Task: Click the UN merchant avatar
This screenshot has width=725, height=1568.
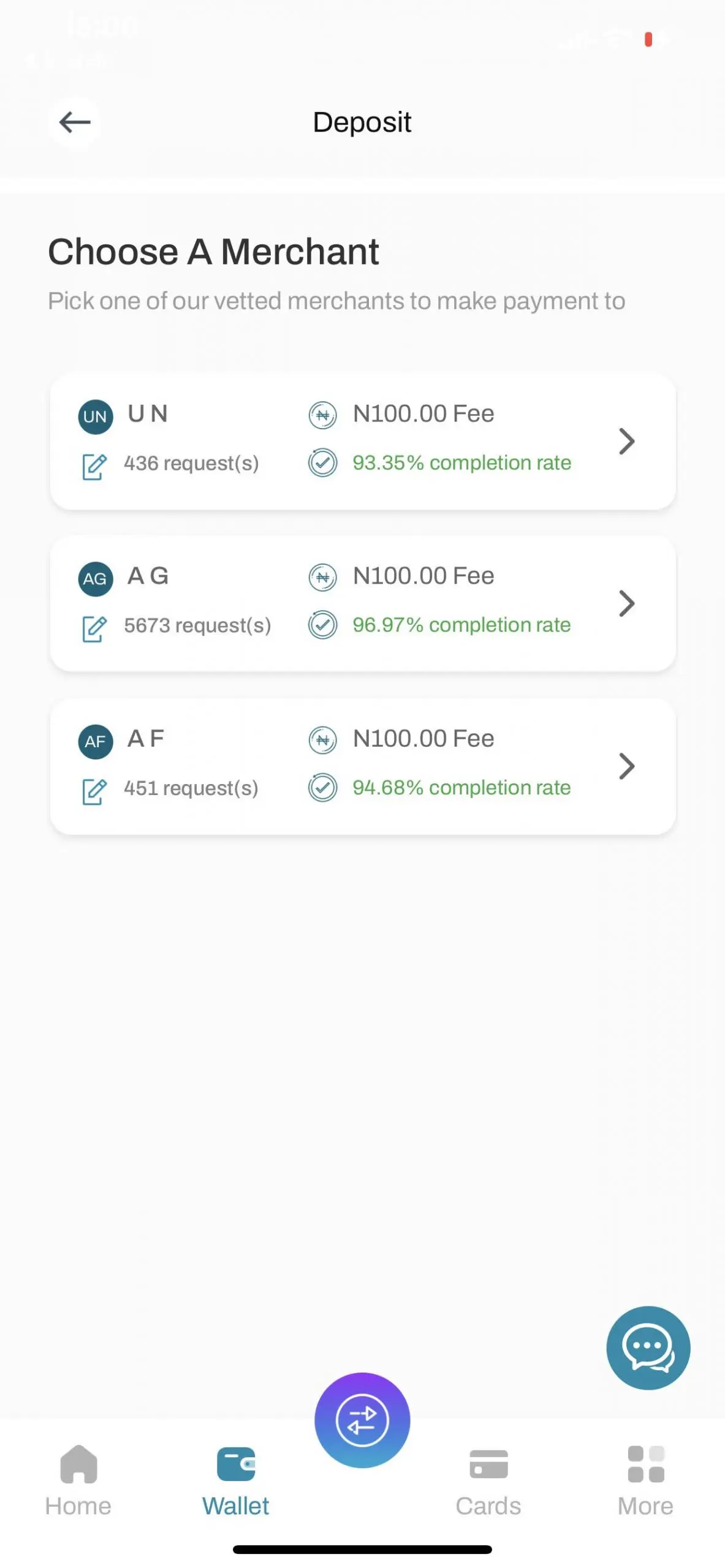Action: pos(95,417)
